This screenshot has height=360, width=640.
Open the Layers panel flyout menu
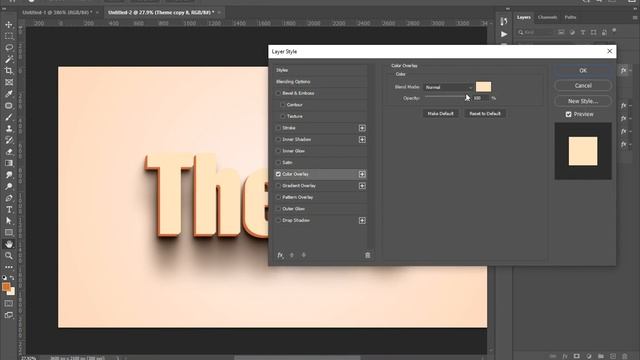click(x=635, y=18)
